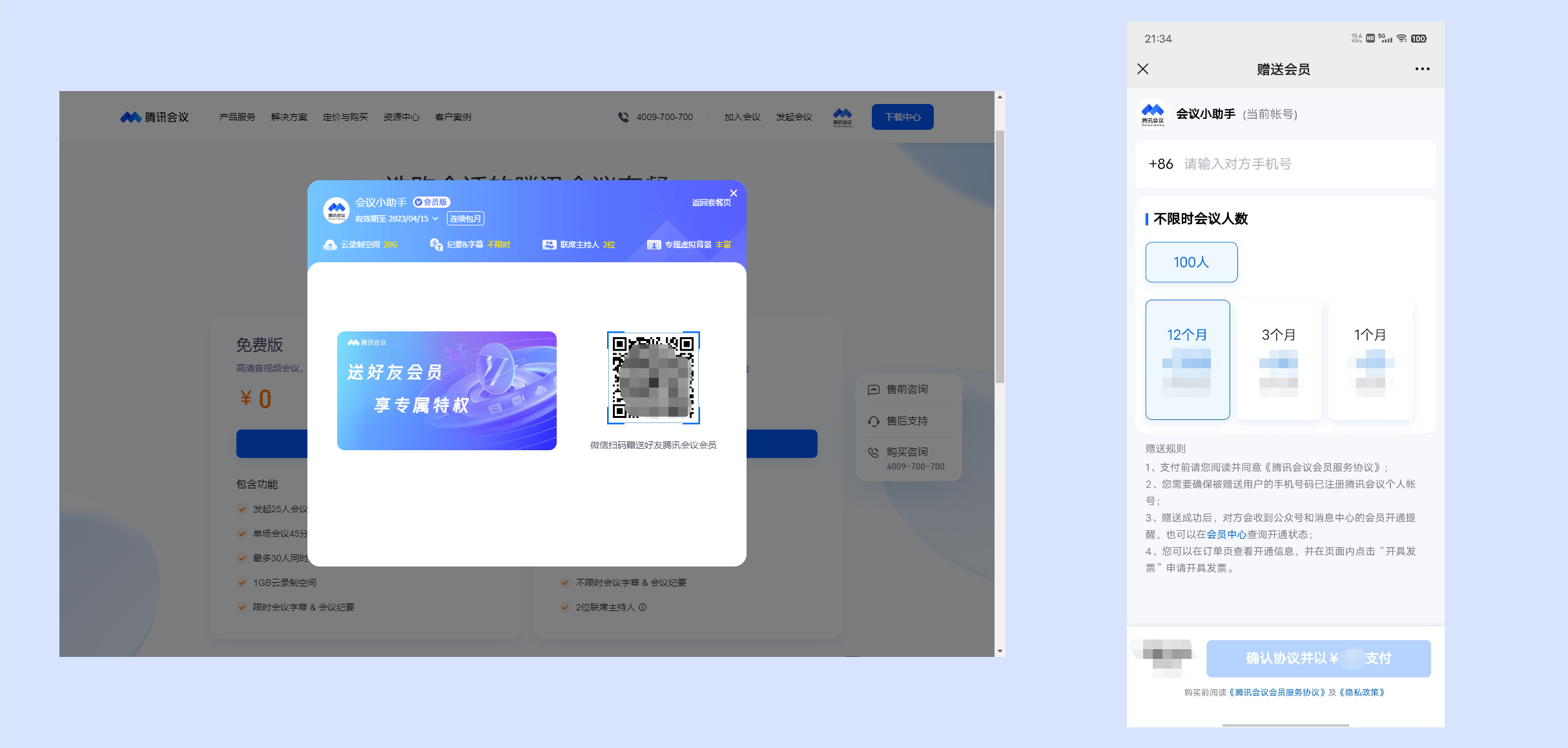Open the 定价与购买 menu
Viewport: 1568px width, 748px height.
click(345, 117)
